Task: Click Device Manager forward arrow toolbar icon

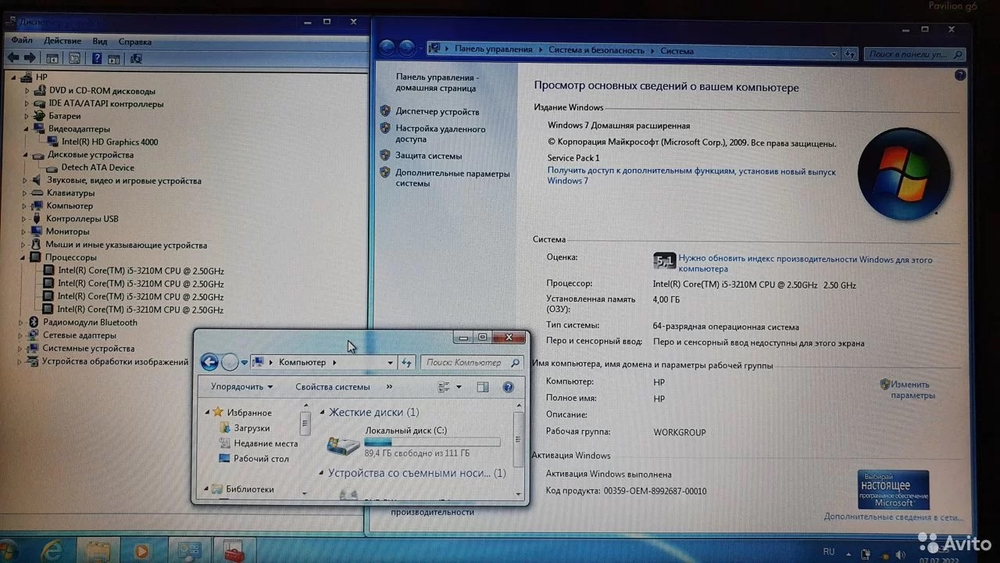Action: coord(29,58)
